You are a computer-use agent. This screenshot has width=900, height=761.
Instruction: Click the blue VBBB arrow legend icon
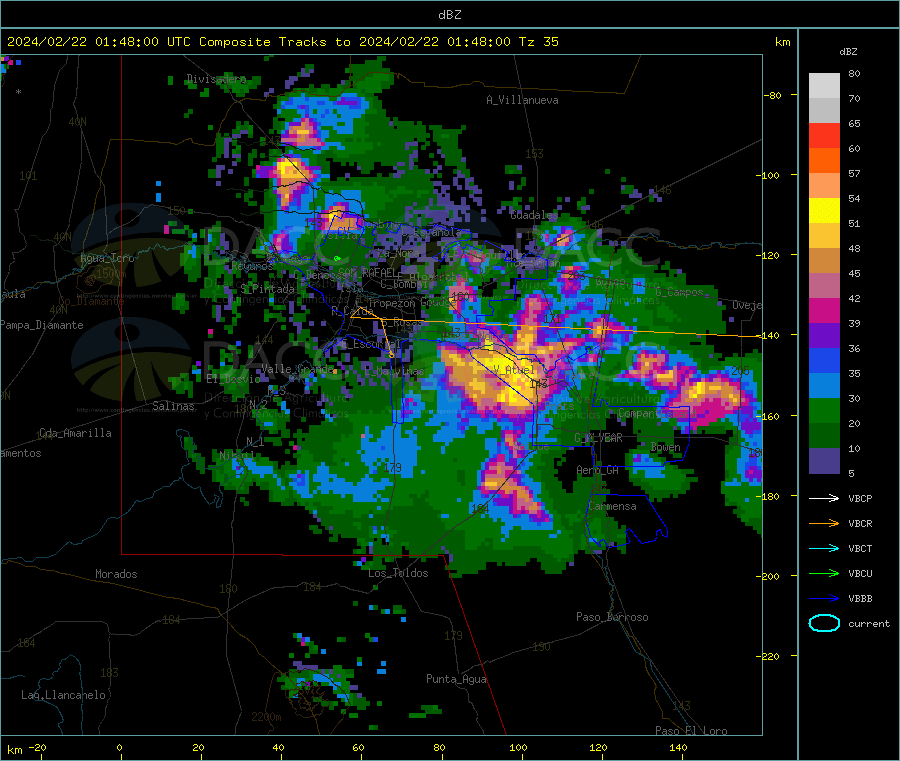coord(824,599)
